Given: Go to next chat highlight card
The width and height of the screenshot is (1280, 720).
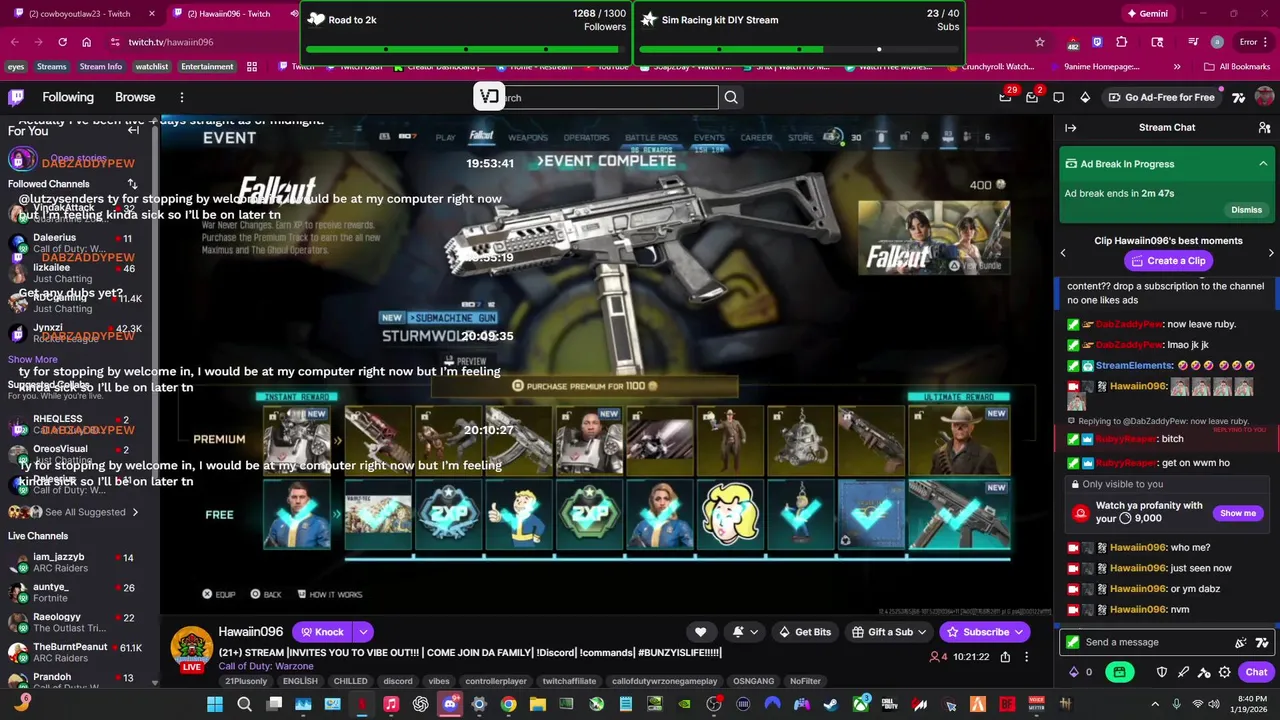Looking at the screenshot, I should (x=1271, y=253).
